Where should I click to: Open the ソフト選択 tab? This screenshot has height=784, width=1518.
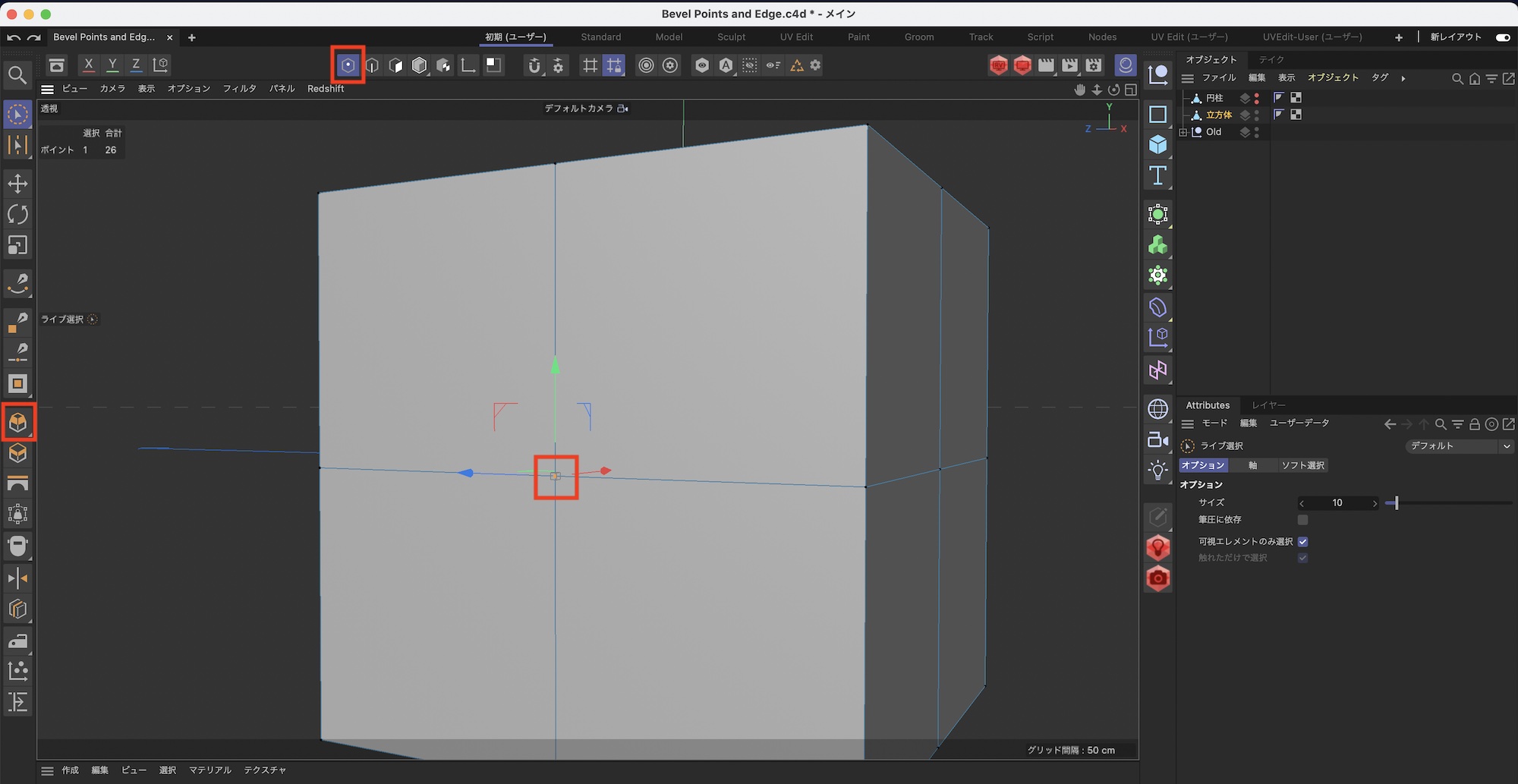pos(1302,465)
